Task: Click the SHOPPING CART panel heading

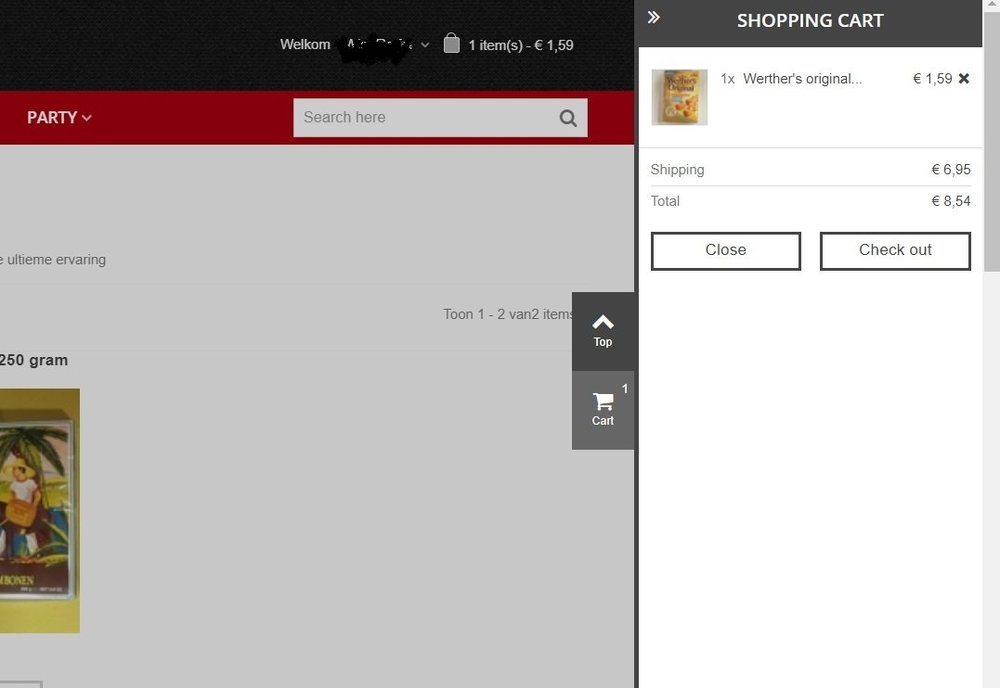Action: 810,21
